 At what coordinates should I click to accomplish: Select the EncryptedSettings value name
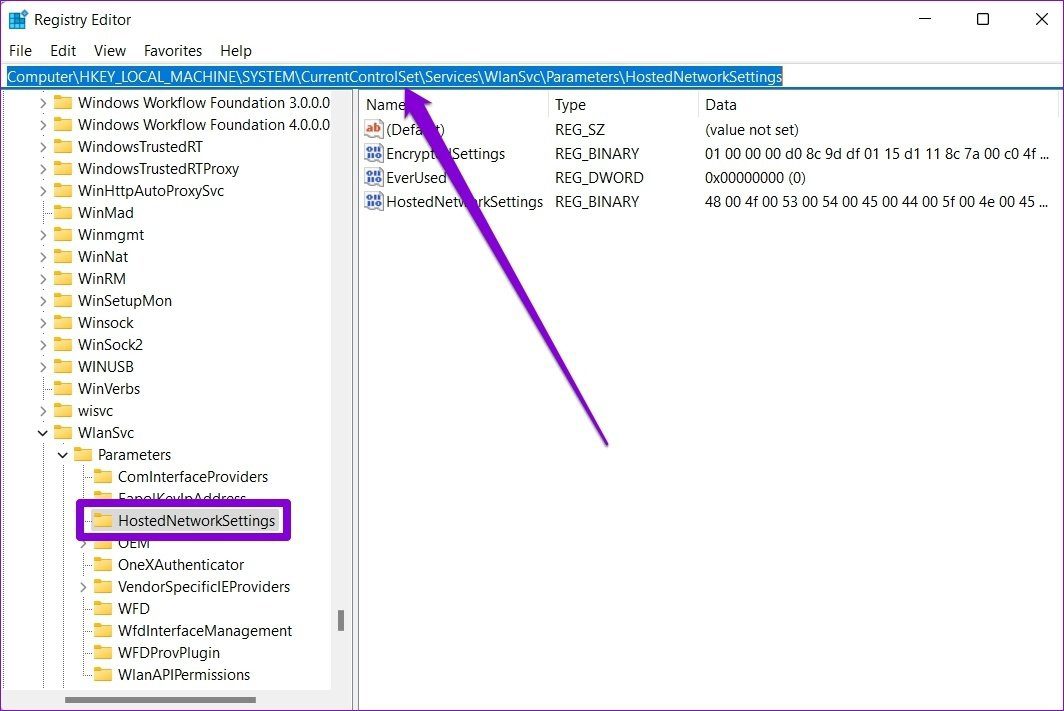pos(445,154)
